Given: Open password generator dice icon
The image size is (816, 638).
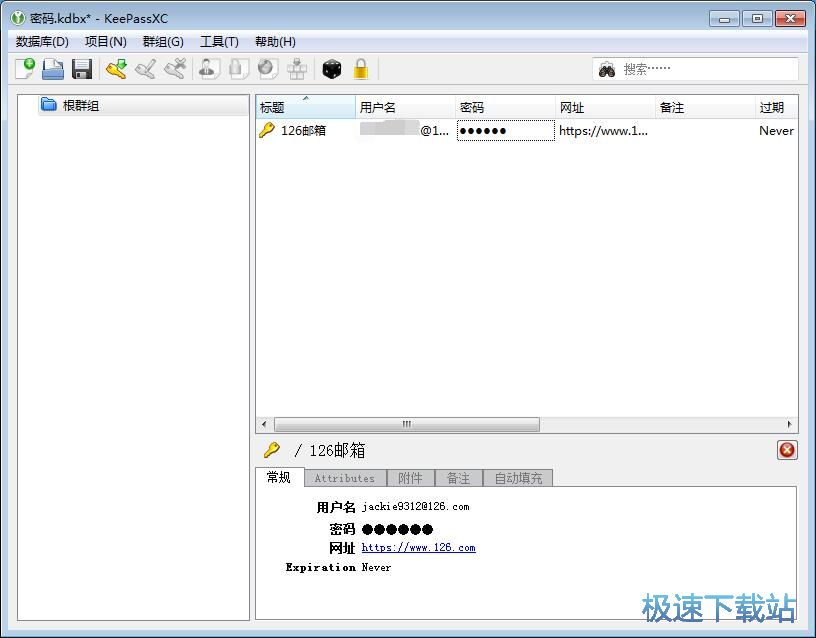Looking at the screenshot, I should (332, 69).
